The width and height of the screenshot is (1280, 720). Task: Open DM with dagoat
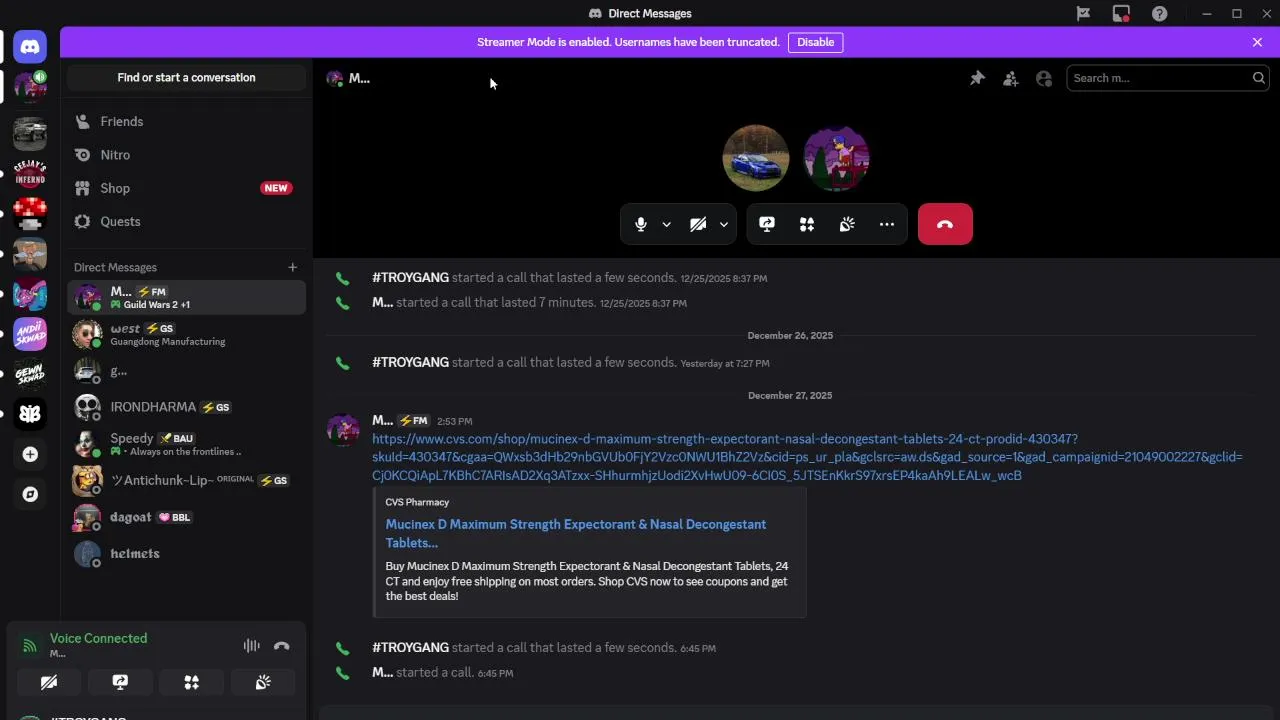tap(186, 517)
